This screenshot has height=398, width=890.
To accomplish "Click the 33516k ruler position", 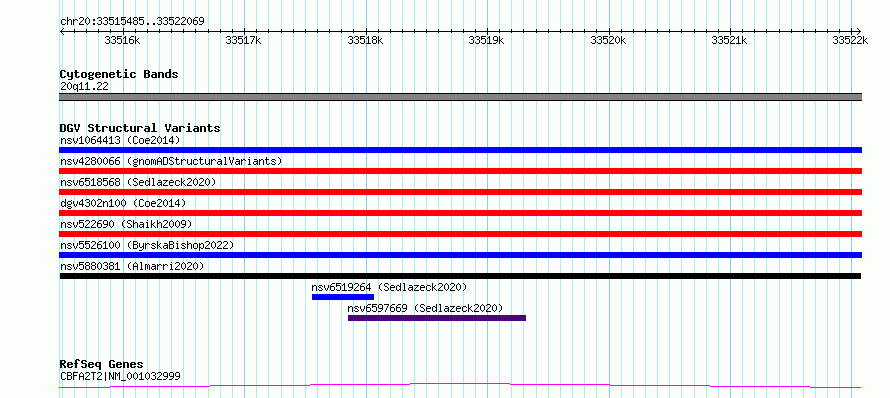I will [x=123, y=40].
